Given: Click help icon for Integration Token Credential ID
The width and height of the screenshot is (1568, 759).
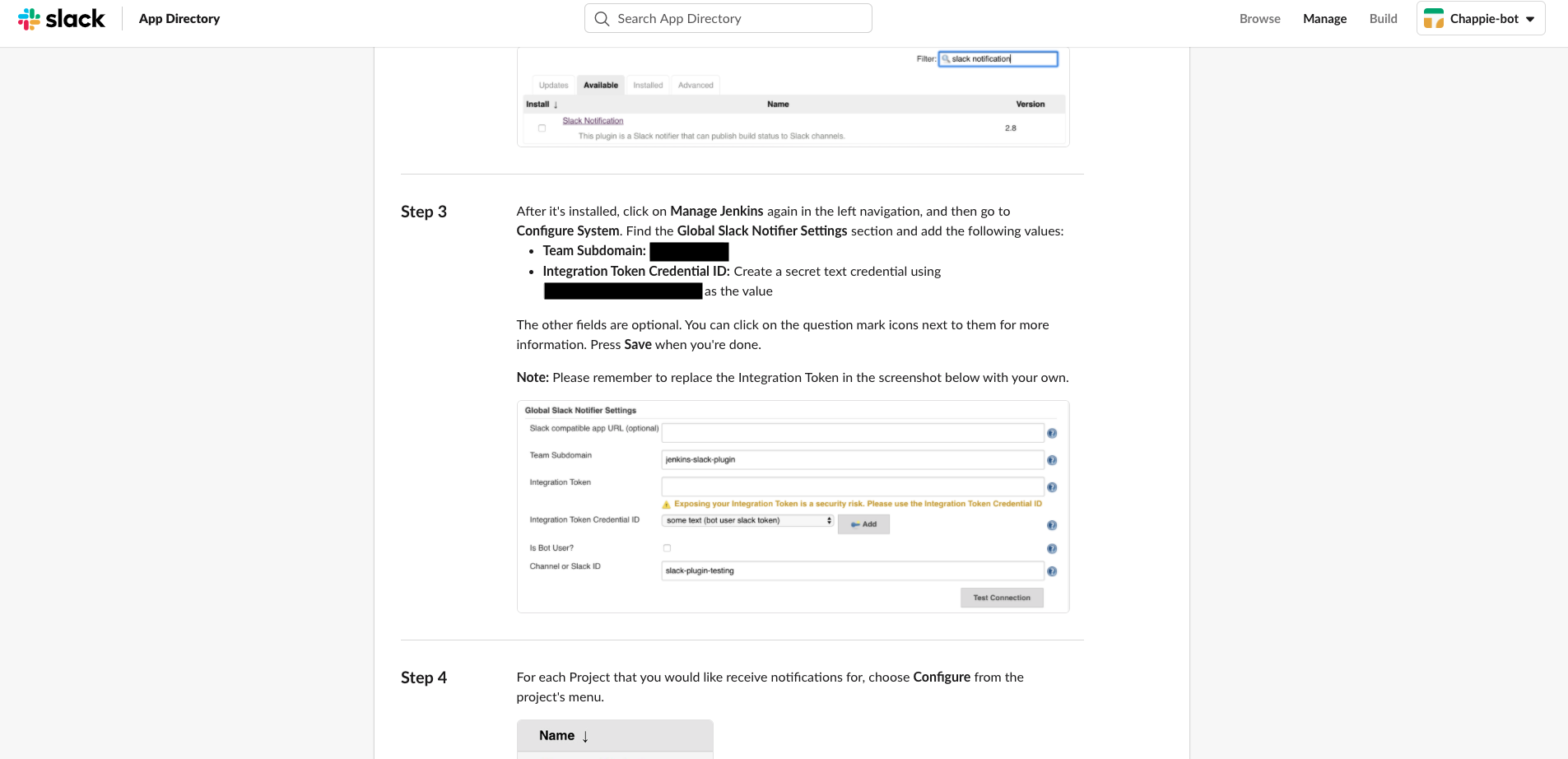Looking at the screenshot, I should tap(1052, 525).
